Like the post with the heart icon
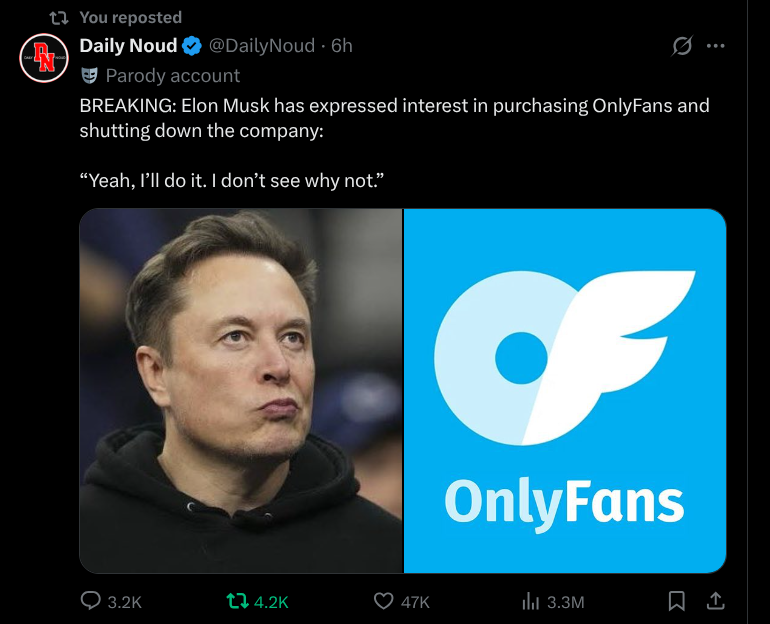The image size is (770, 624). [x=383, y=601]
